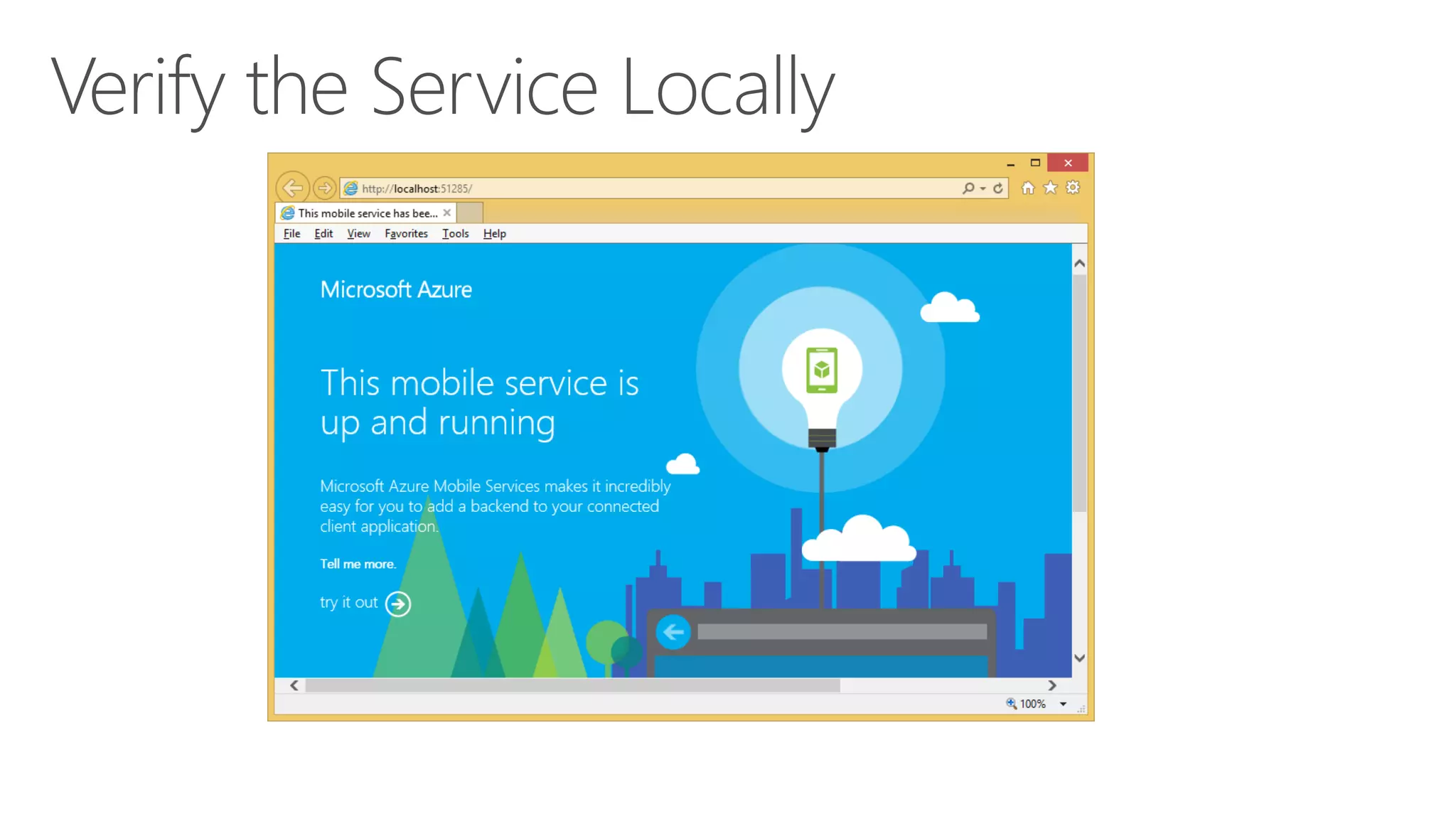Close the mobile service browser tab
This screenshot has height=819, width=1456.
click(x=447, y=213)
